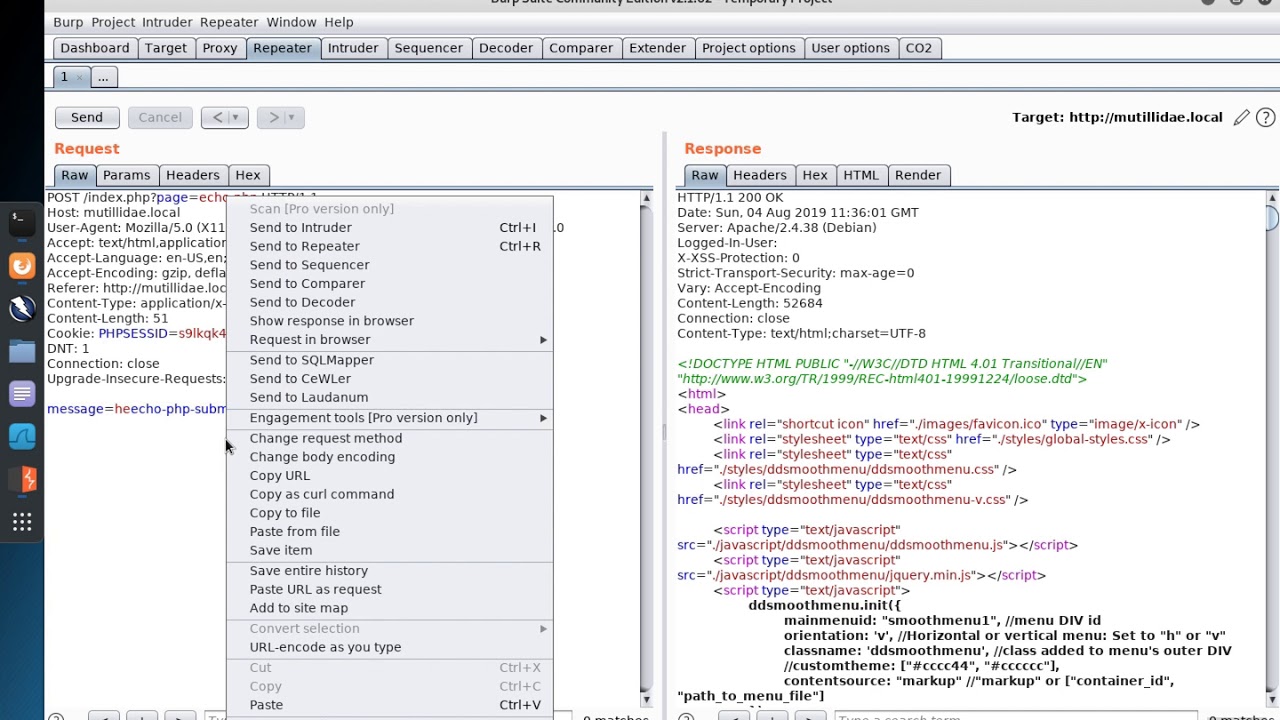Expand Engagement tools submenu
1280x720 pixels.
click(x=390, y=418)
